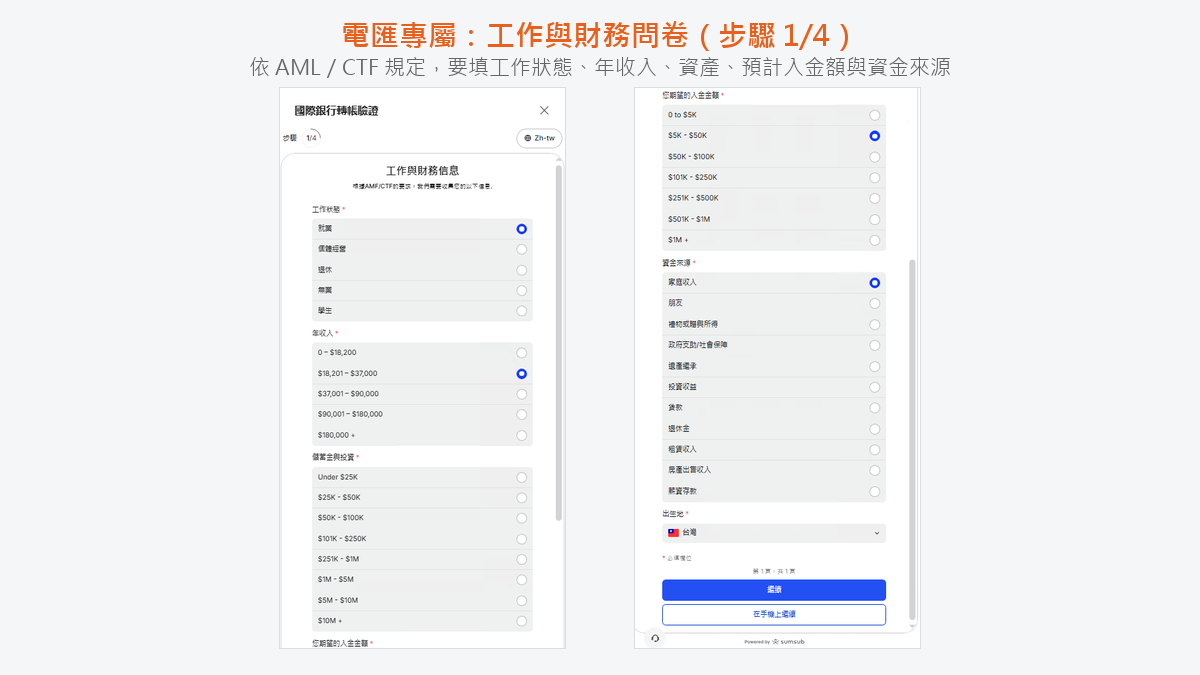
Task: Choose the $5M - $10M option
Action: [422, 600]
